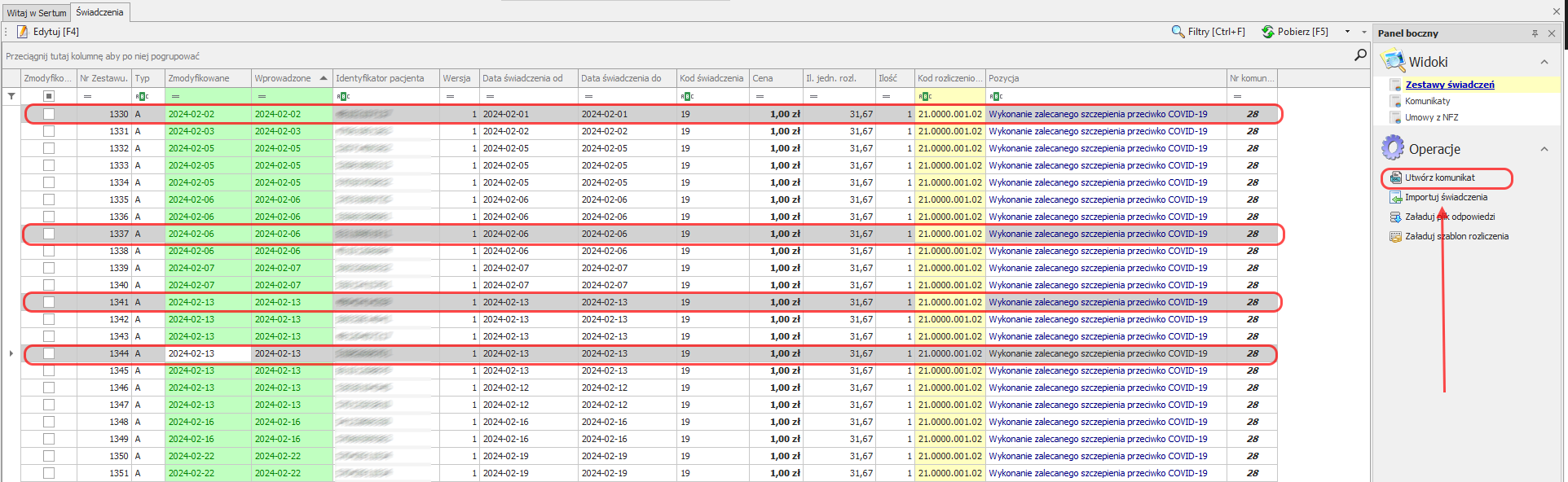Collapse the Operacje section

[1544, 150]
